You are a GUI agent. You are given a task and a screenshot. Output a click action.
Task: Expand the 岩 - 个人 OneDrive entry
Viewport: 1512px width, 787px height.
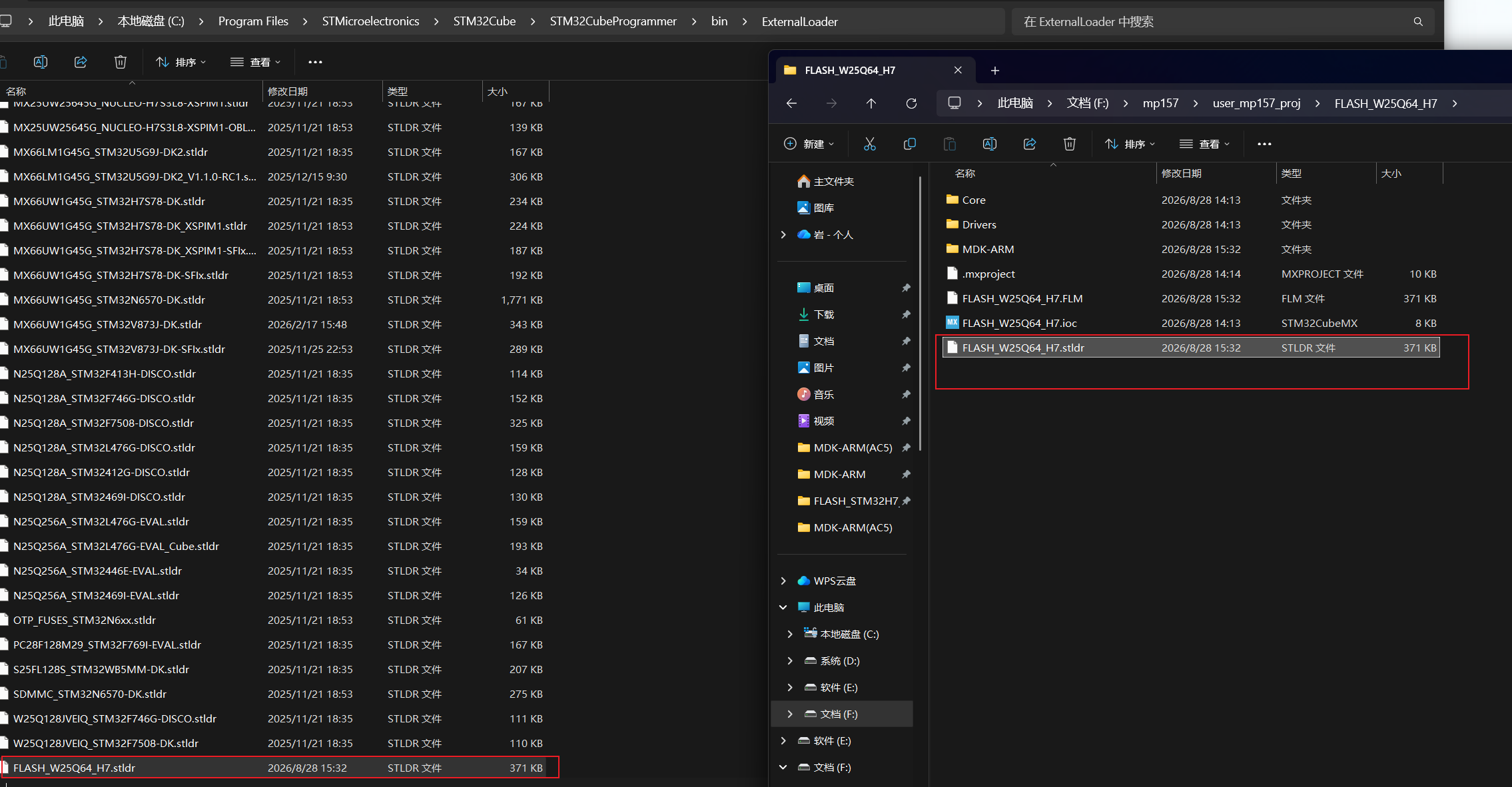tap(783, 234)
